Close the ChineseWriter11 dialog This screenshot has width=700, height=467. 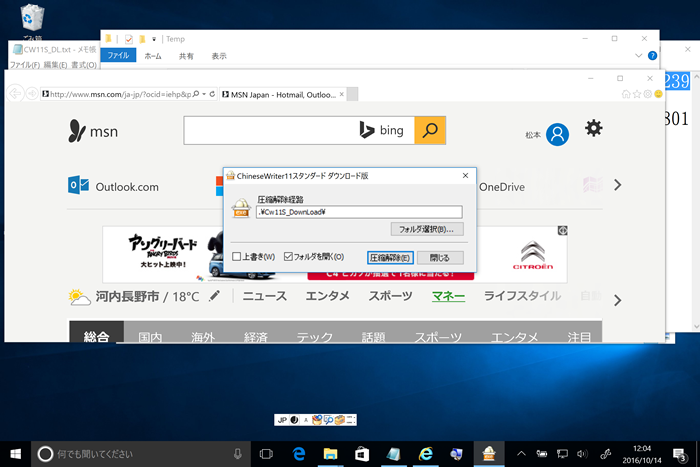click(x=465, y=176)
